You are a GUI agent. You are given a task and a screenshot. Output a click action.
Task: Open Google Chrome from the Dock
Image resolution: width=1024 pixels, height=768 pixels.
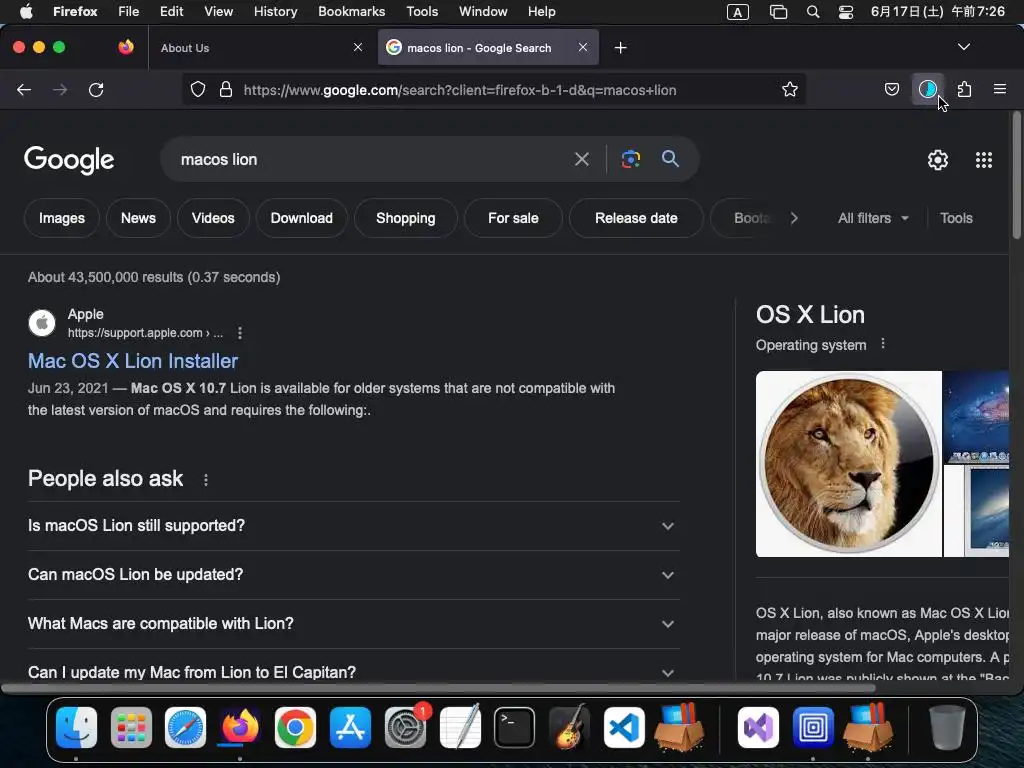click(295, 728)
